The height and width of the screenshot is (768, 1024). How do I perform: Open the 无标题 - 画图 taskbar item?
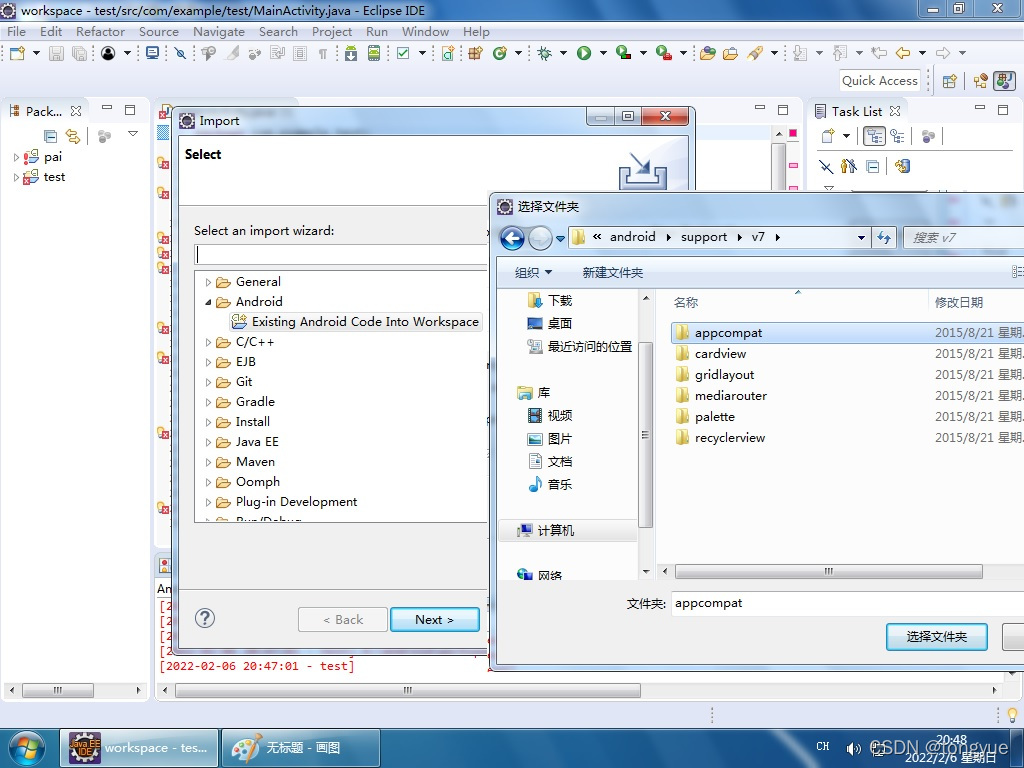point(301,748)
